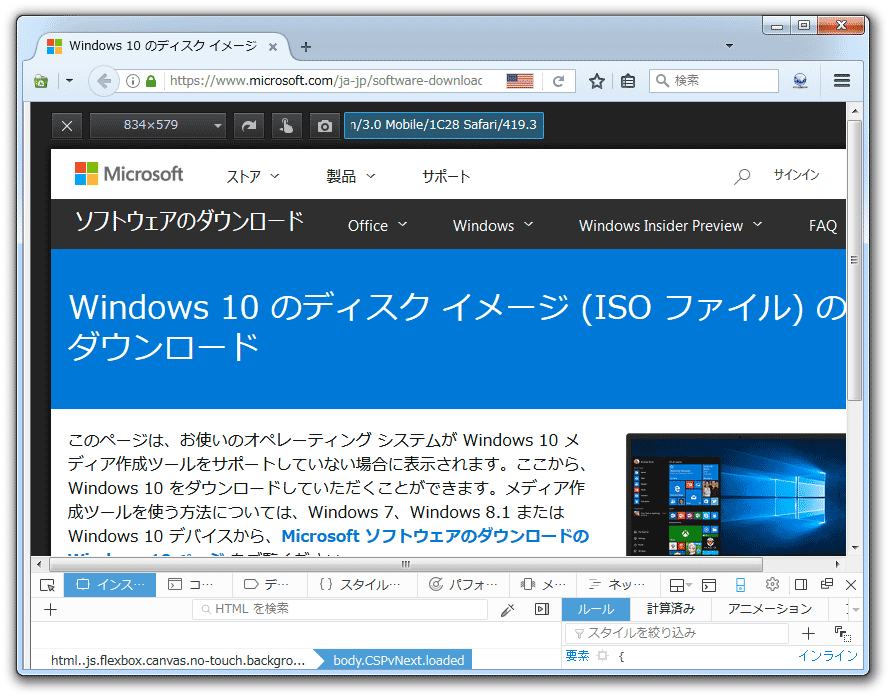Open the Firefox hamburger menu
Screen dimensions: 890x698
click(x=842, y=81)
